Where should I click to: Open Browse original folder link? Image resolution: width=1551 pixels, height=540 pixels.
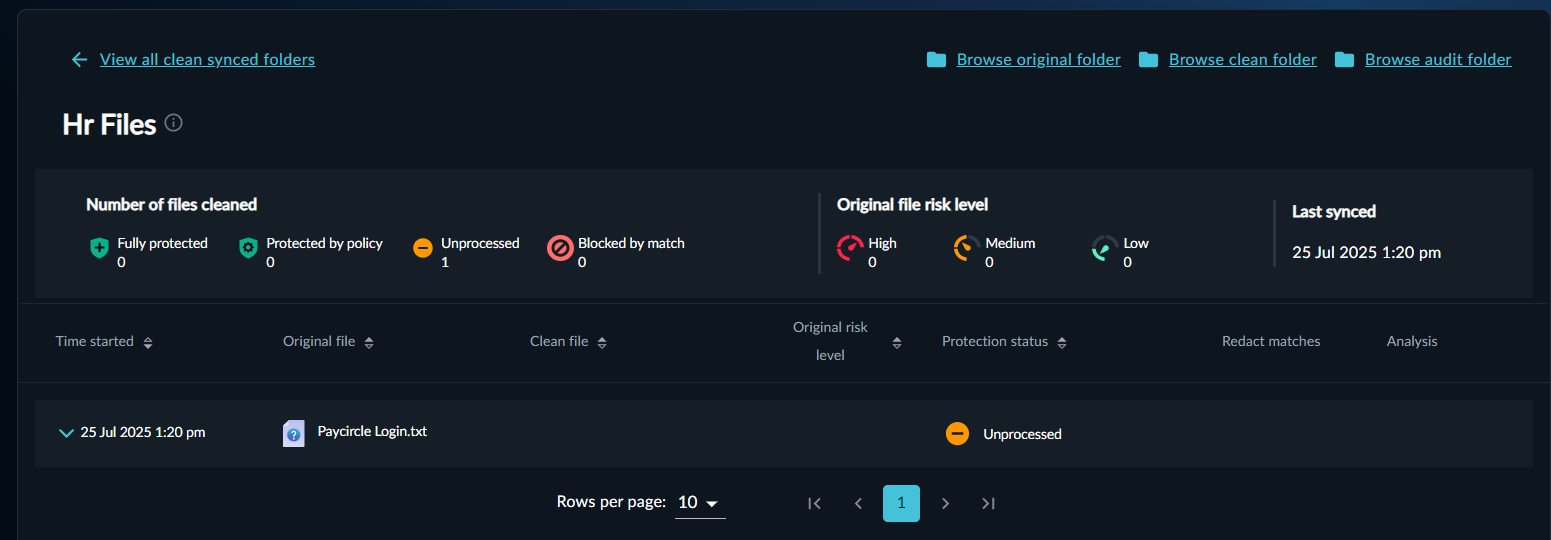1038,60
